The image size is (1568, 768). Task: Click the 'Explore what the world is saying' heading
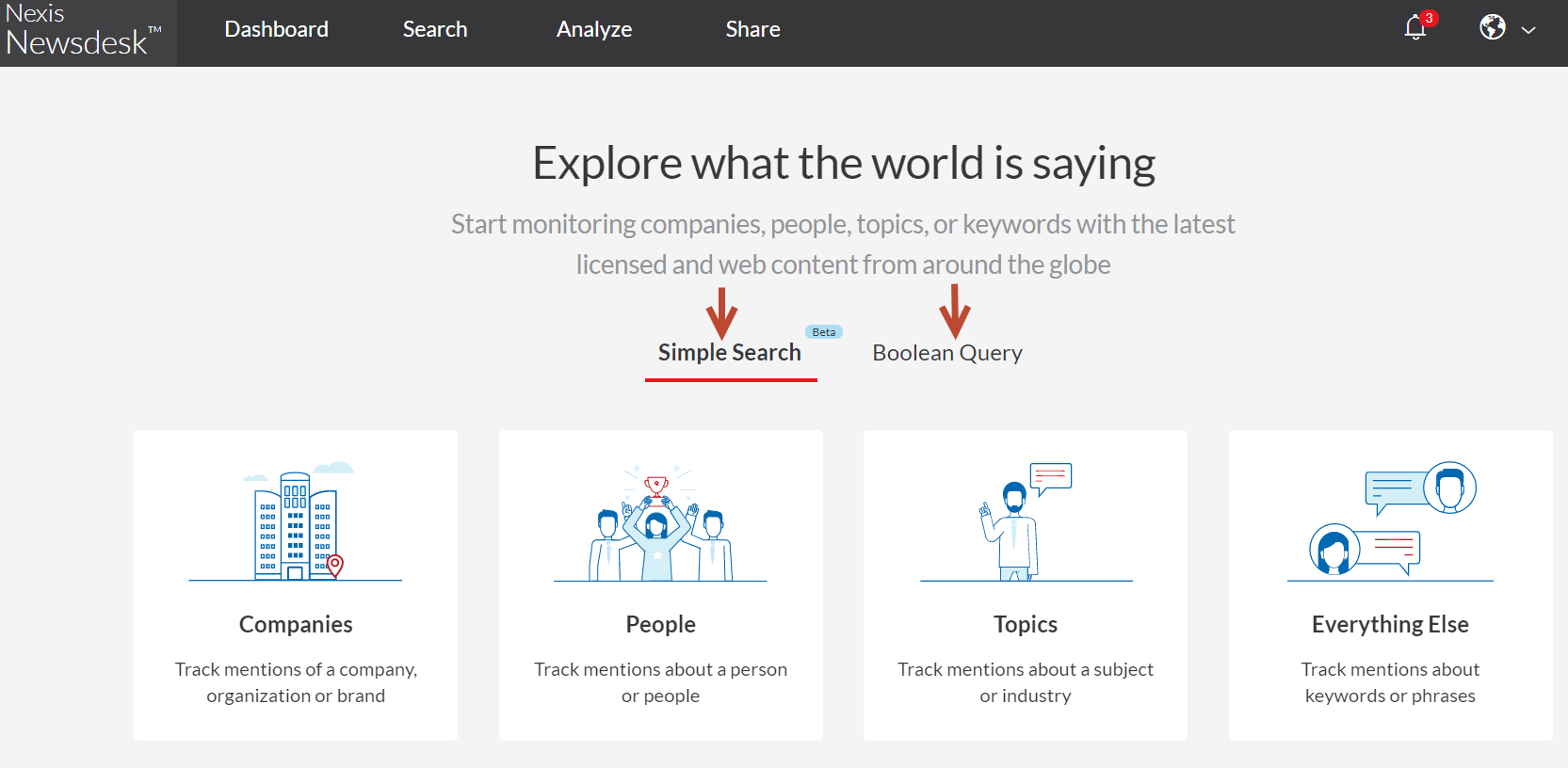click(x=844, y=163)
